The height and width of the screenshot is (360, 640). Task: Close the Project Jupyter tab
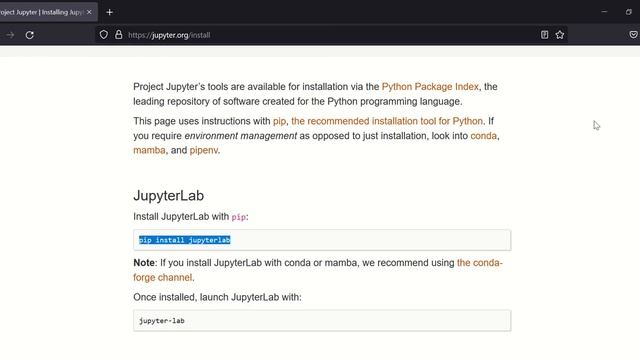89,12
